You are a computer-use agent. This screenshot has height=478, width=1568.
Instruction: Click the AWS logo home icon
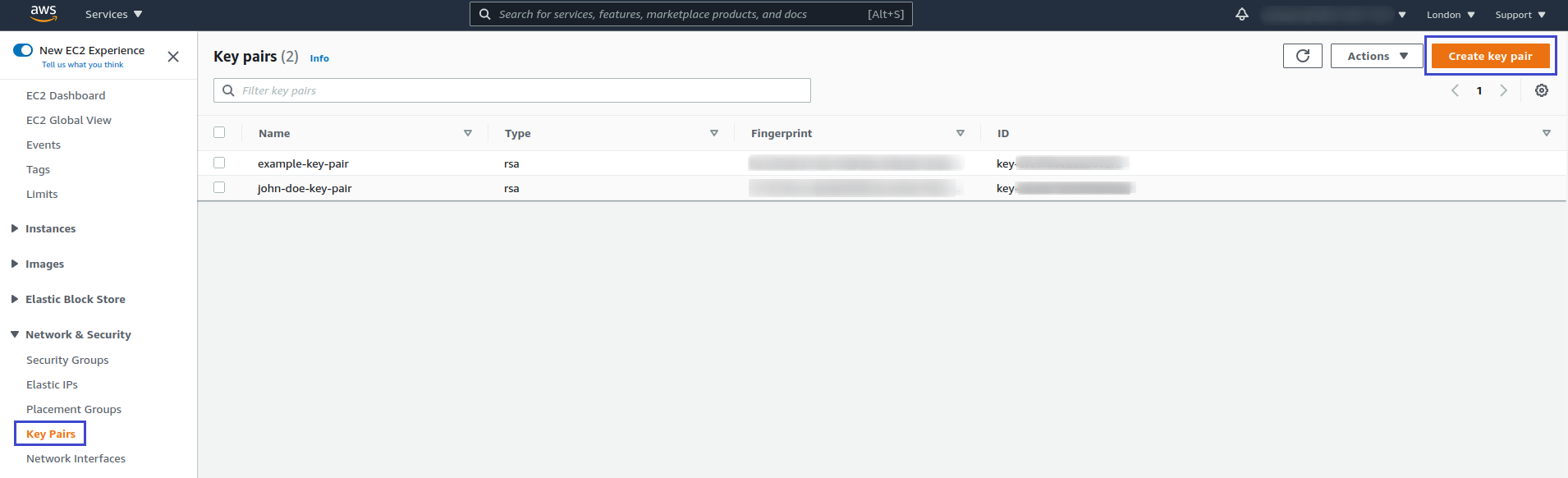(x=44, y=13)
